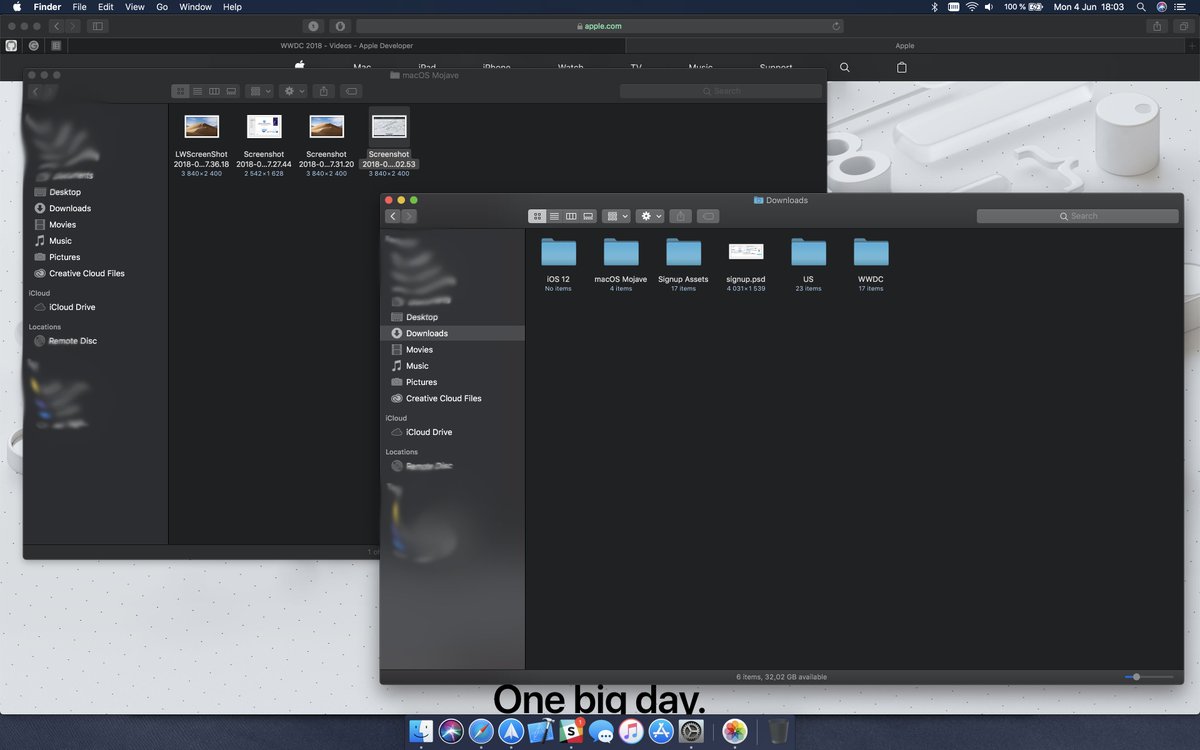The width and height of the screenshot is (1200, 750).
Task: Open the Help menu
Action: [x=232, y=7]
